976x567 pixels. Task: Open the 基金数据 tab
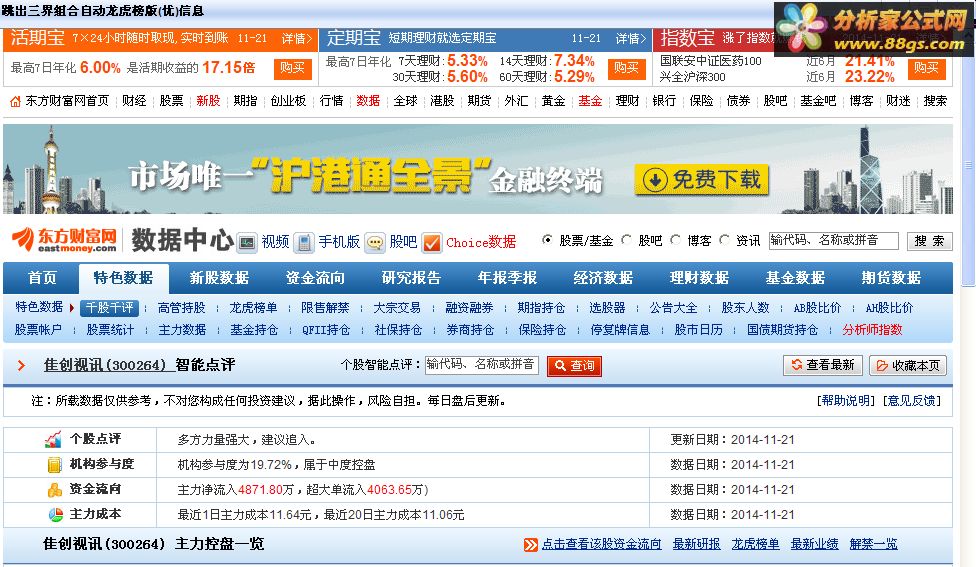[x=795, y=278]
